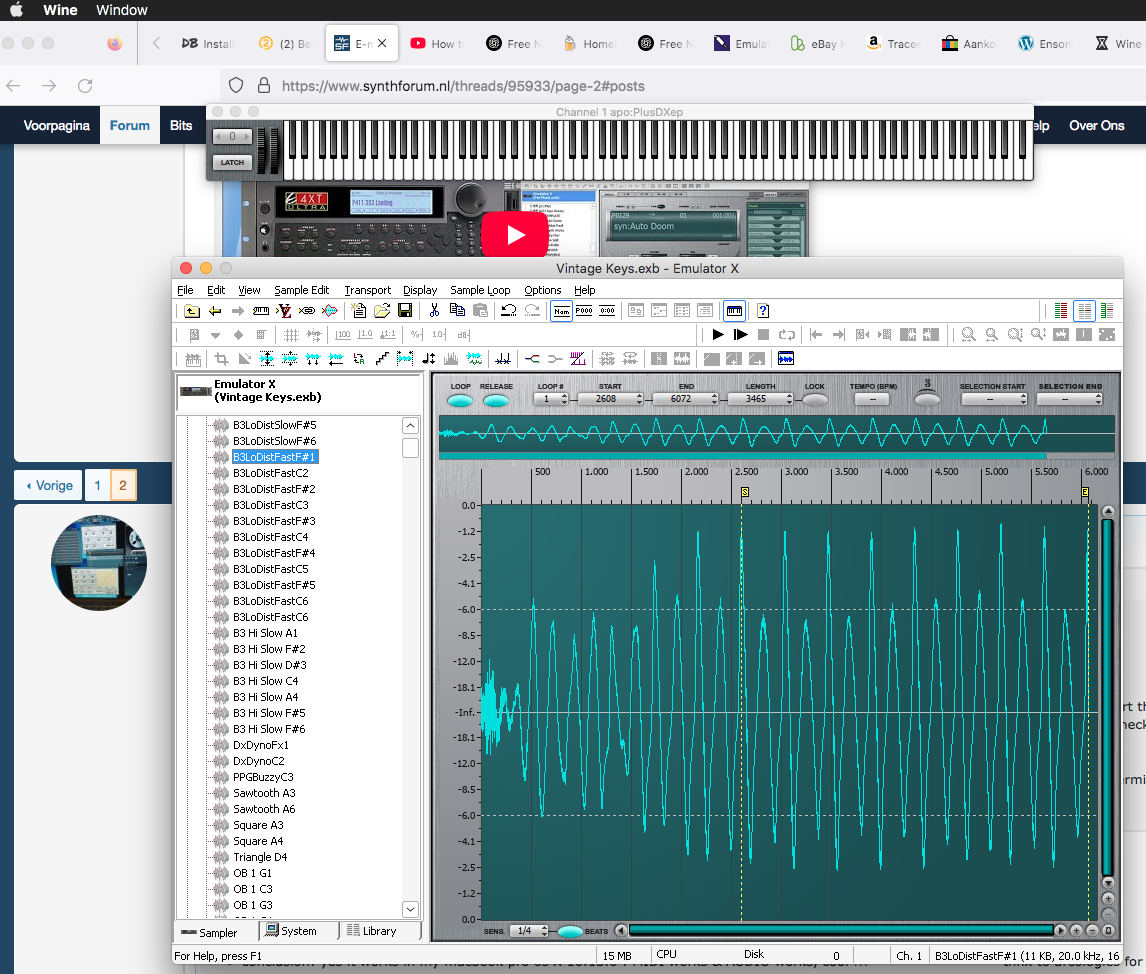Click the back yellow arrow icon
Screen dimensions: 1146x974
(215, 311)
